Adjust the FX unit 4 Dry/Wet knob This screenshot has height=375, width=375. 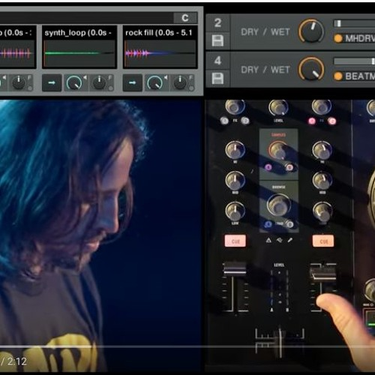(311, 69)
